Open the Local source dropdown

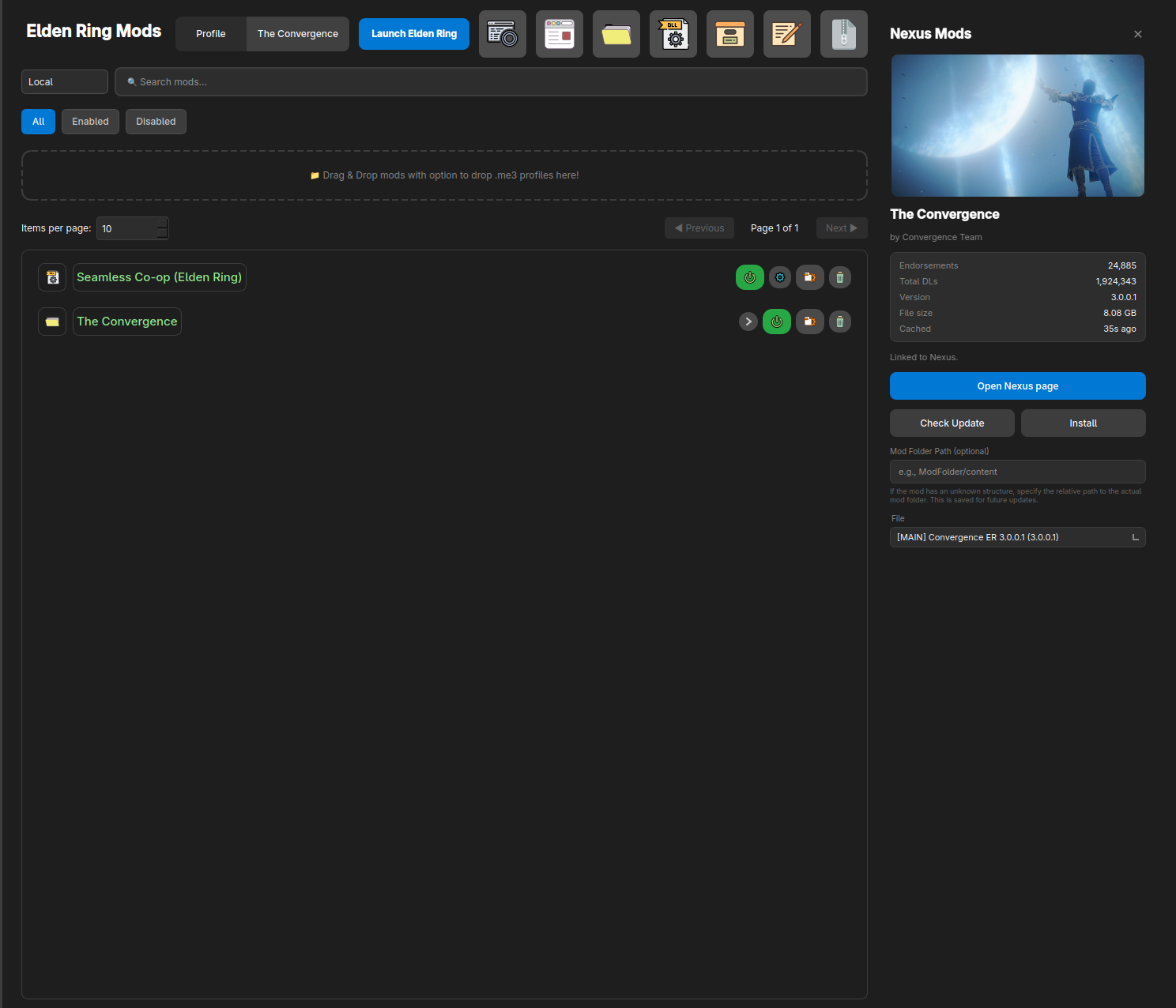click(65, 82)
